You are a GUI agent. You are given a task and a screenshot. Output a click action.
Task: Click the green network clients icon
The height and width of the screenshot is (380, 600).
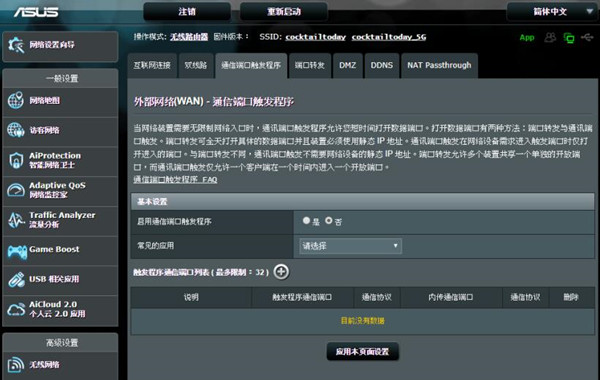569,38
